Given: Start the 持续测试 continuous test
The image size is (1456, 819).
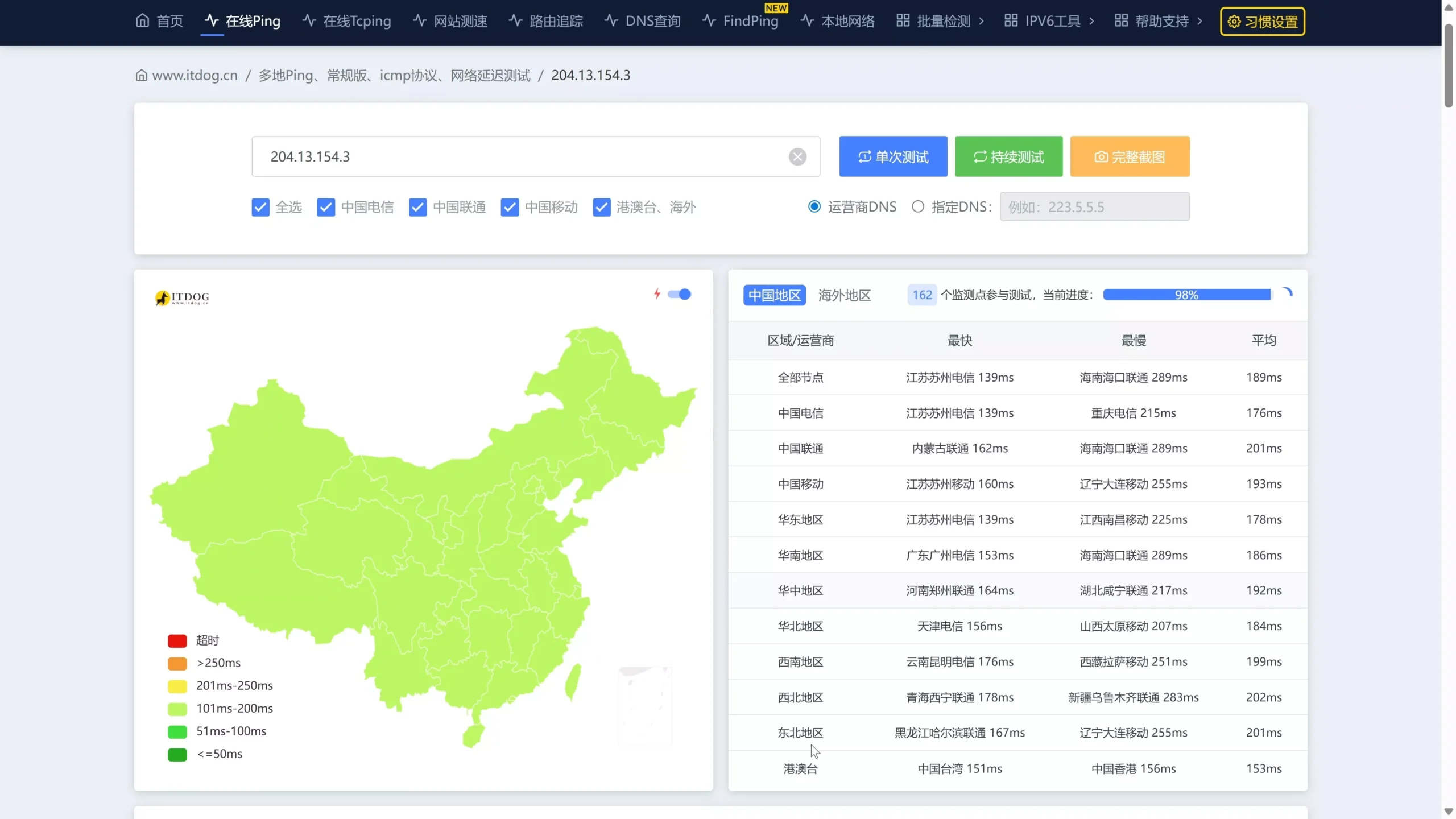Looking at the screenshot, I should point(1008,156).
